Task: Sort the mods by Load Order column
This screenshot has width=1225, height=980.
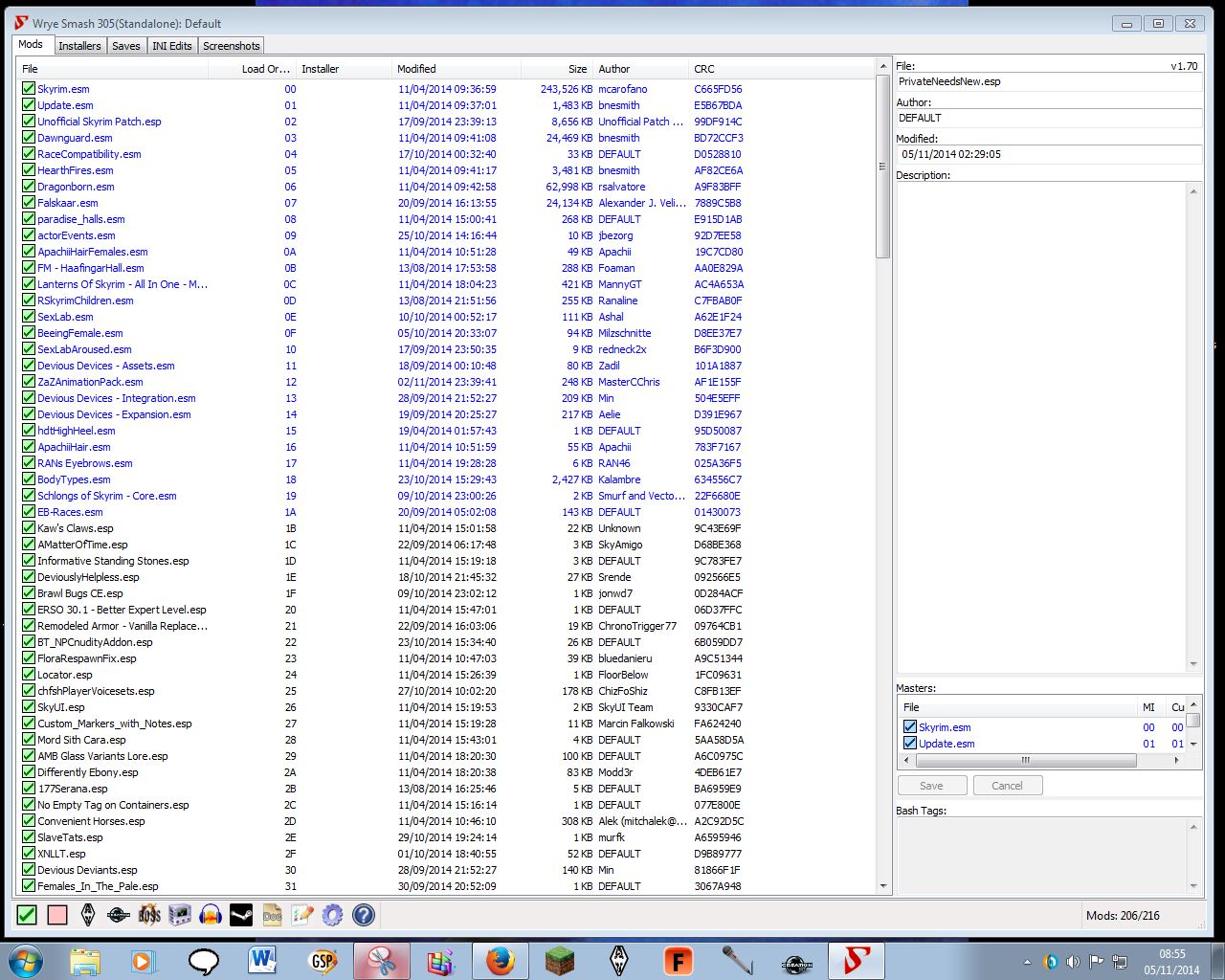Action: coord(265,69)
